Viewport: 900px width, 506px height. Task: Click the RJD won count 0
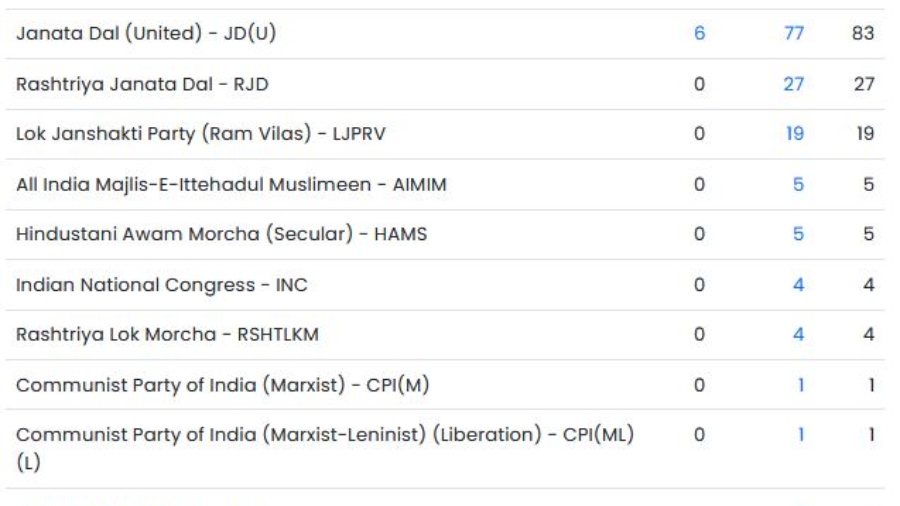coord(700,84)
